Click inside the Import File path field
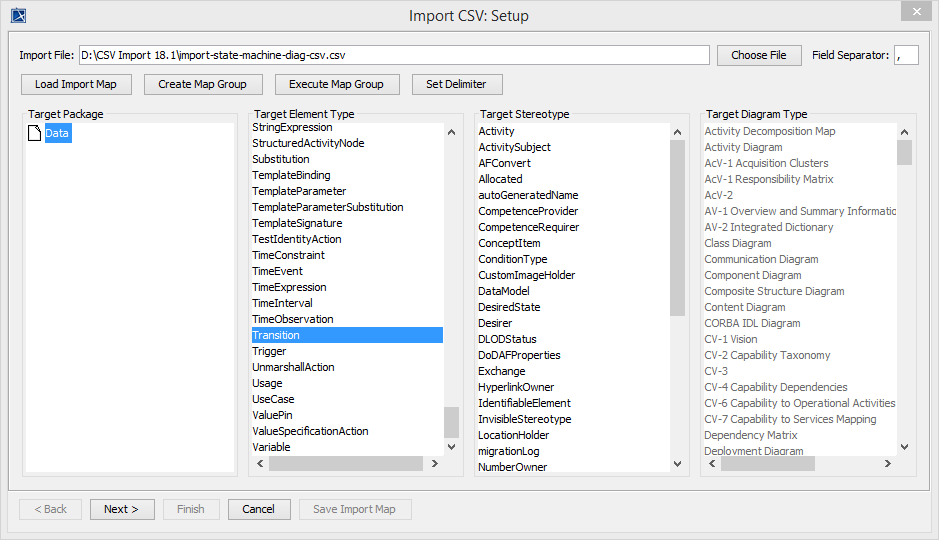Image resolution: width=939 pixels, height=540 pixels. [394, 55]
